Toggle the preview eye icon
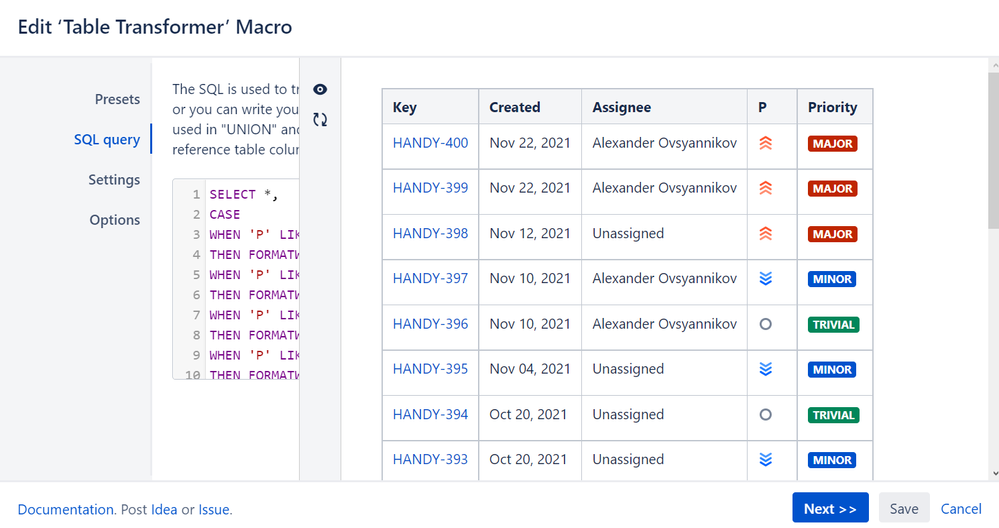The height and width of the screenshot is (528, 999). point(320,90)
